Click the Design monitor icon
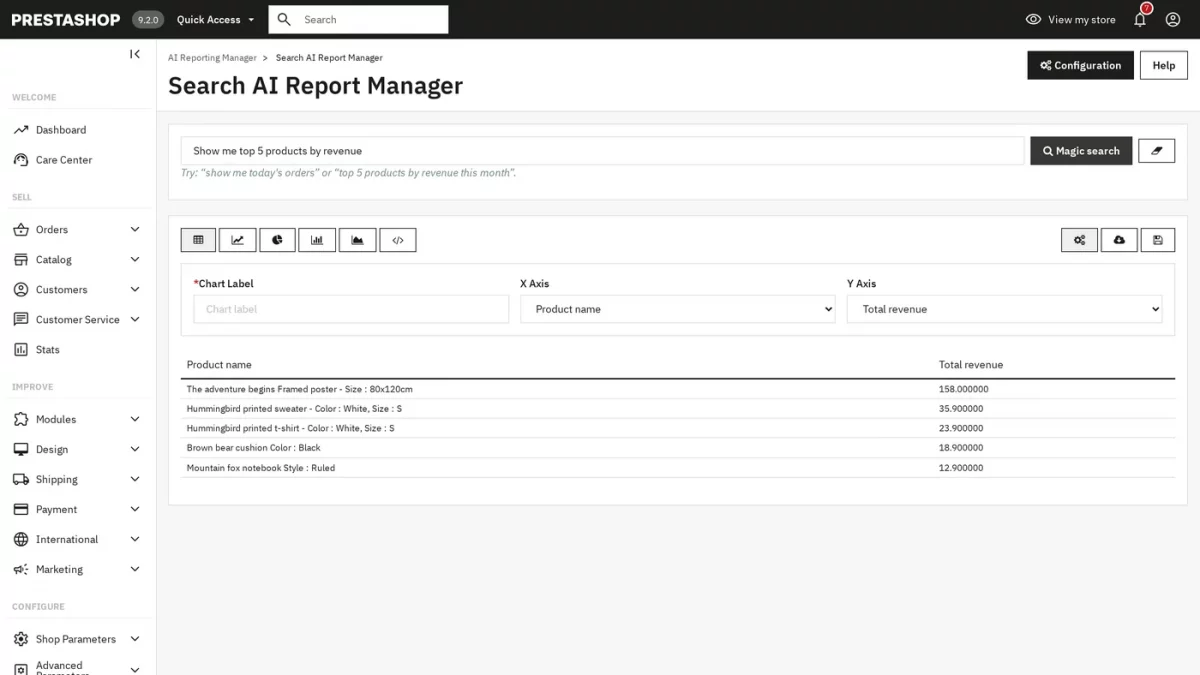 pos(21,450)
